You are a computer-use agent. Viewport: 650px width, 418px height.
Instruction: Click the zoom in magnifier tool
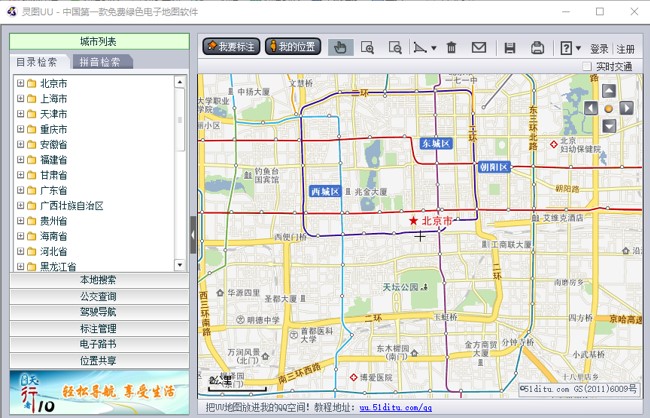pos(367,47)
